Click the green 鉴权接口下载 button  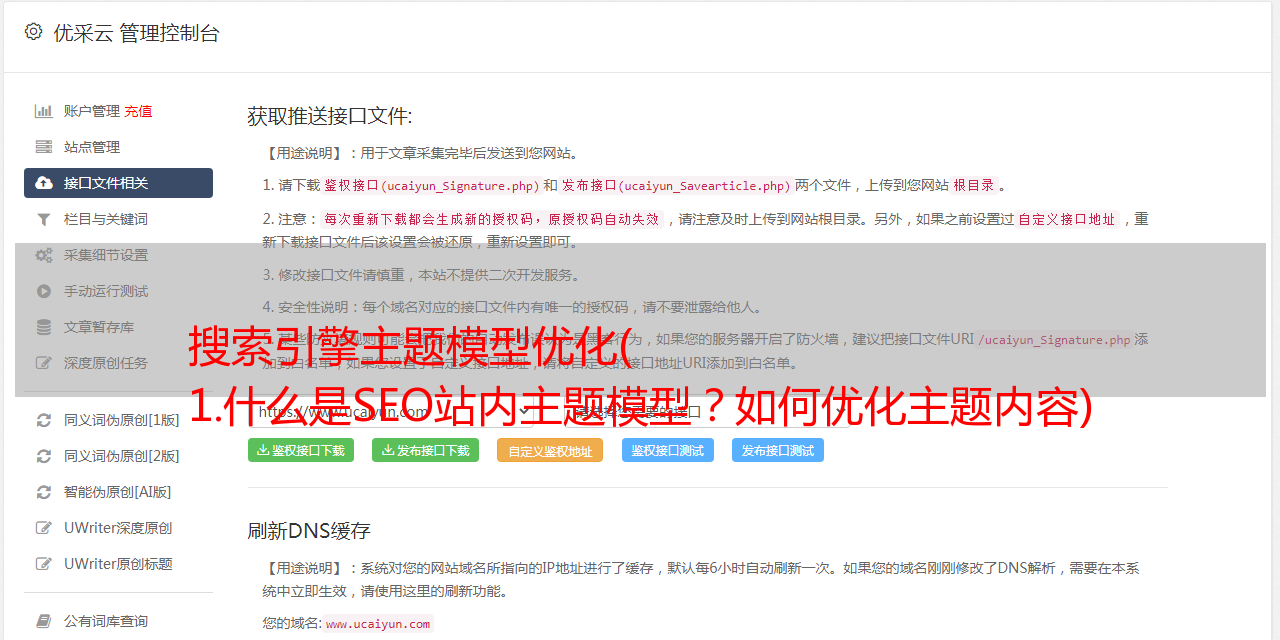[x=300, y=450]
